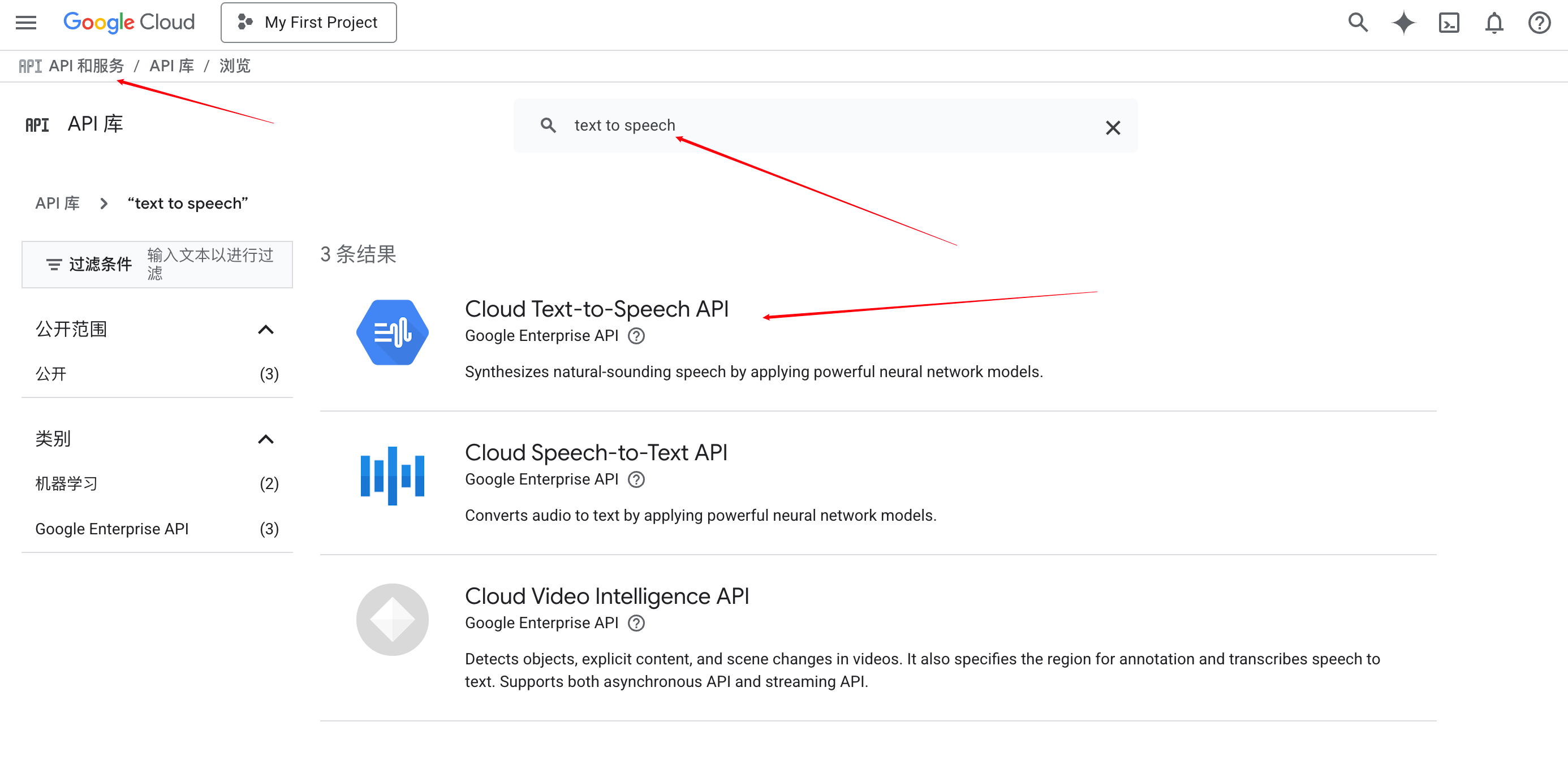Click the Cloud Text-to-Speech hexagon icon
The width and height of the screenshot is (1568, 778).
point(392,332)
